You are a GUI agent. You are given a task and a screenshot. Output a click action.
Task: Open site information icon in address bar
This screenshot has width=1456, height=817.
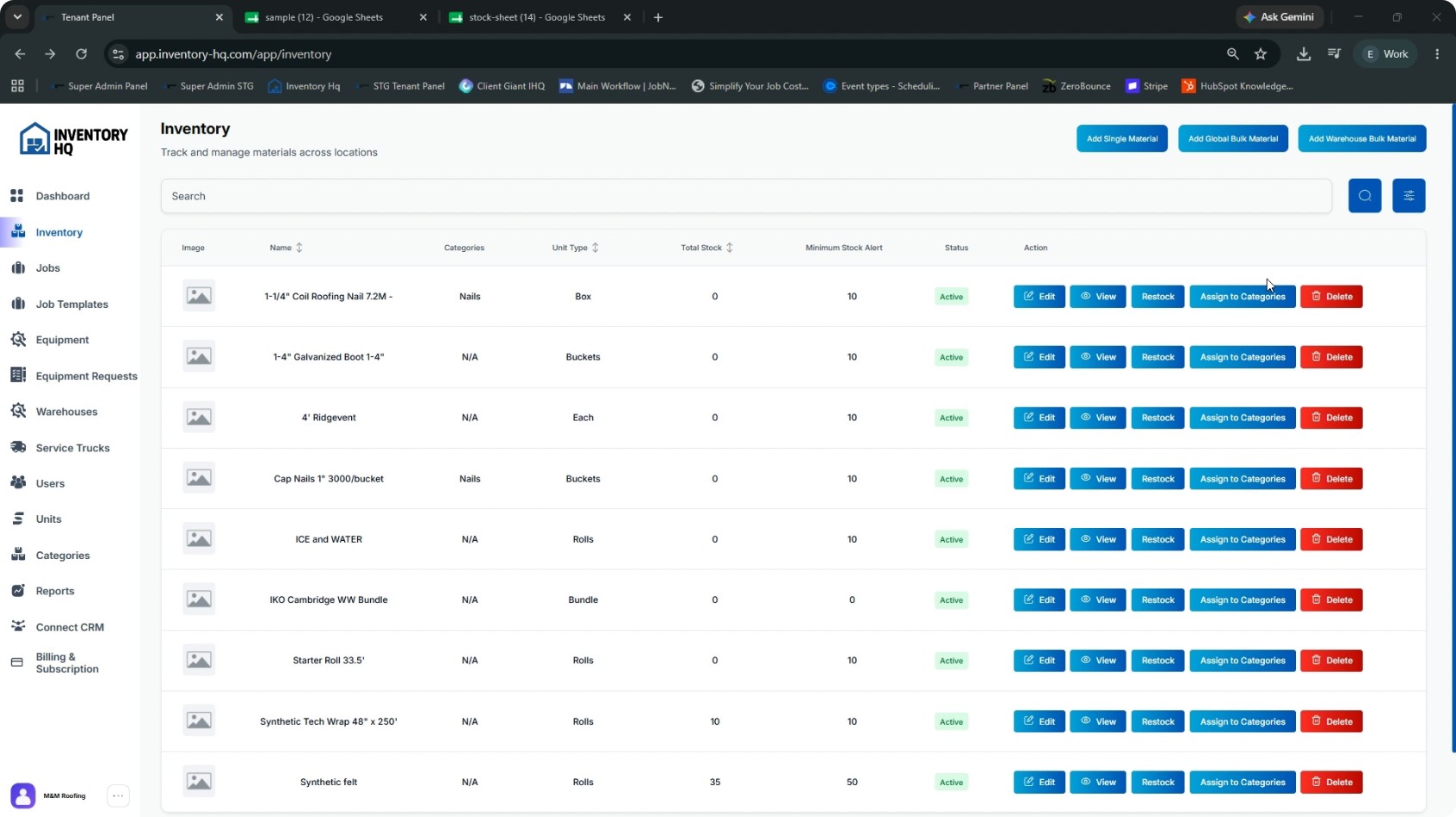click(119, 53)
